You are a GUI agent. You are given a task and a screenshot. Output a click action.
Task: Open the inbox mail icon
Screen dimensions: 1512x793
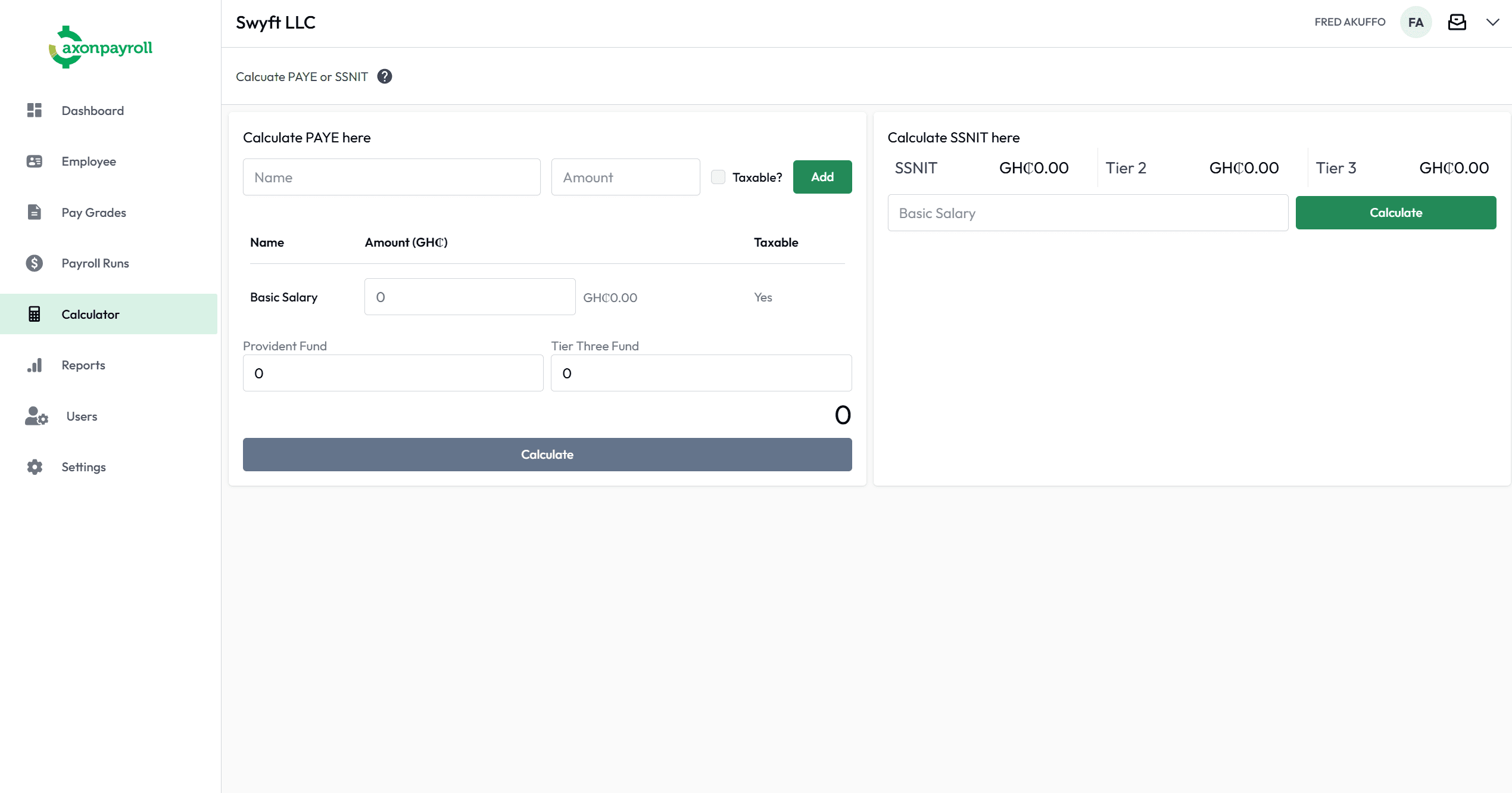pyautogui.click(x=1457, y=22)
